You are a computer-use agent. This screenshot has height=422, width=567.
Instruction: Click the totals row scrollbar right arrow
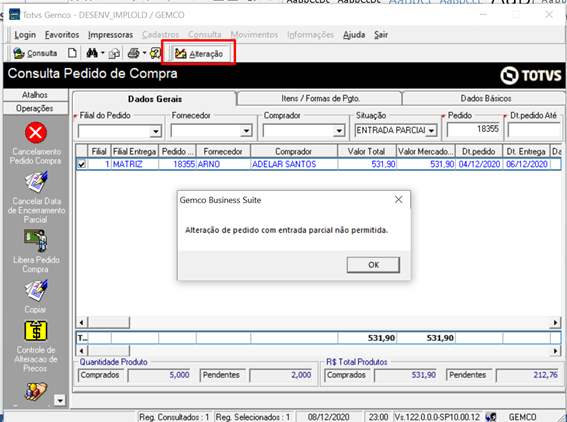click(555, 350)
